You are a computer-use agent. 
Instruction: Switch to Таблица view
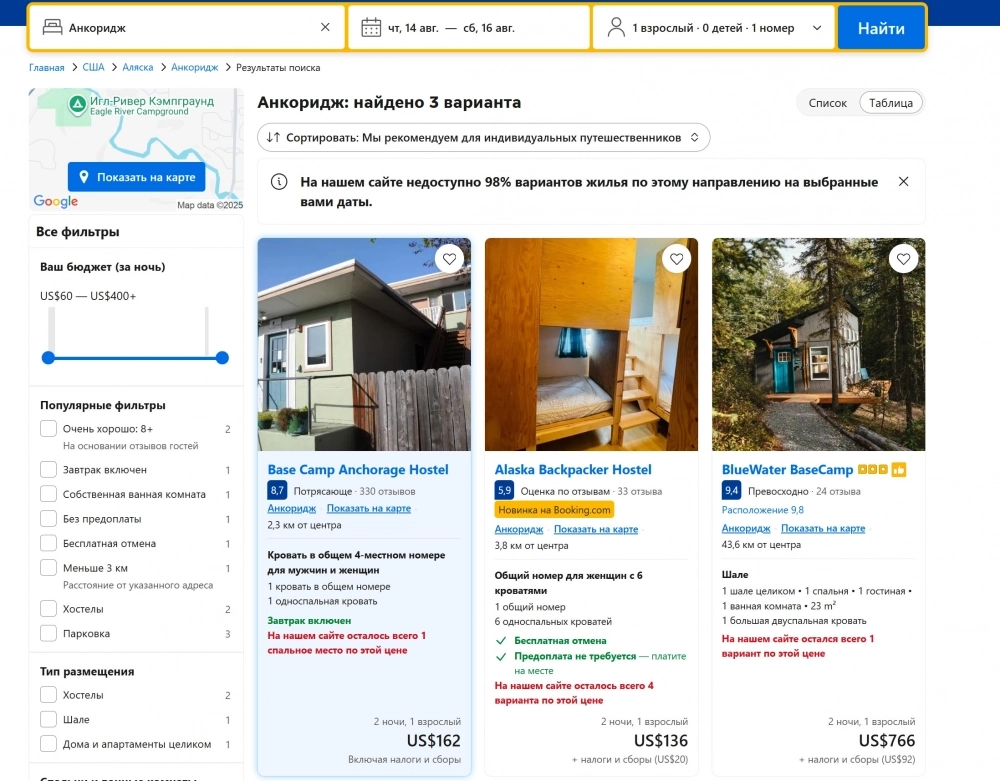click(889, 102)
